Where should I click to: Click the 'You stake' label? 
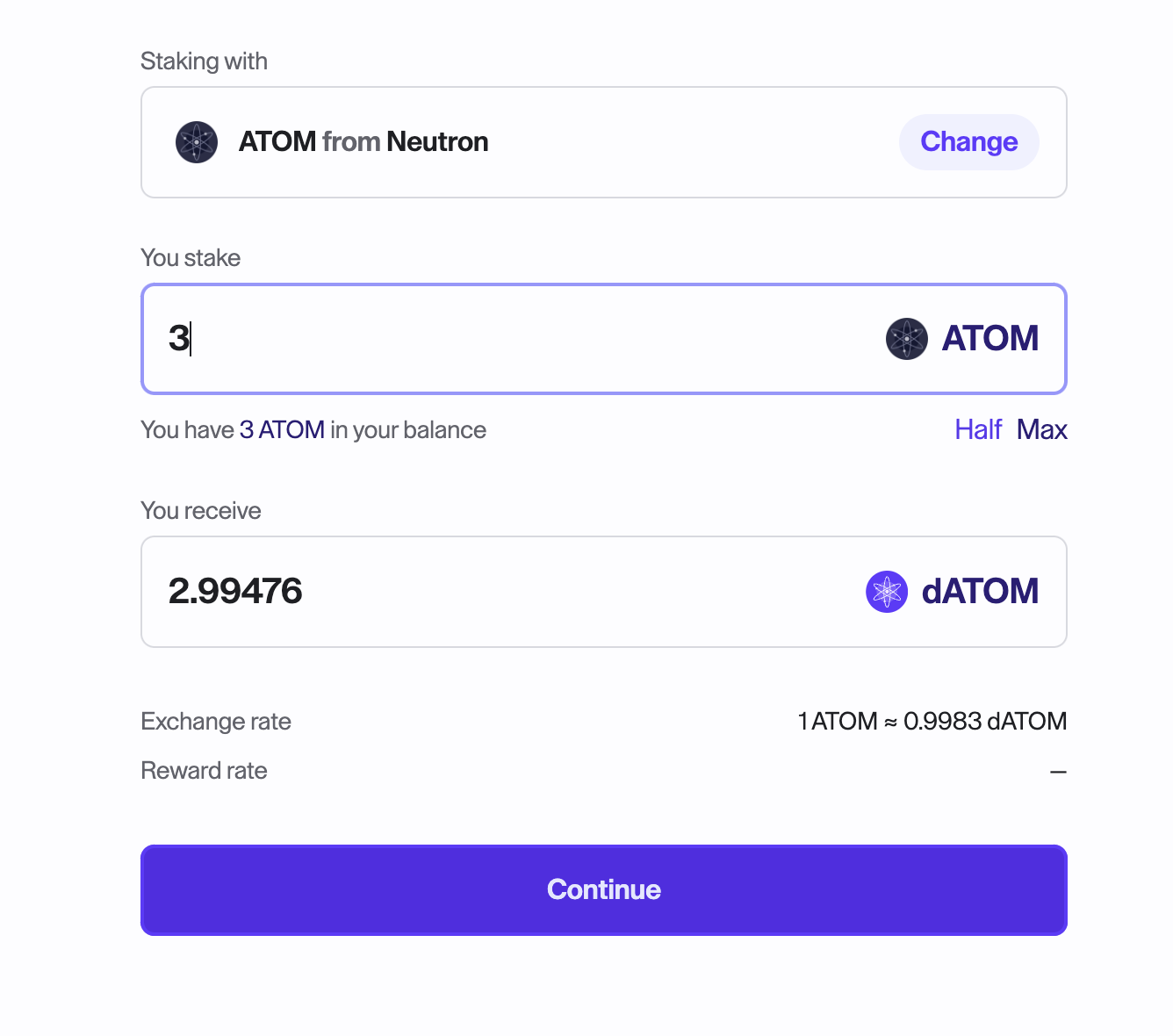tap(191, 258)
